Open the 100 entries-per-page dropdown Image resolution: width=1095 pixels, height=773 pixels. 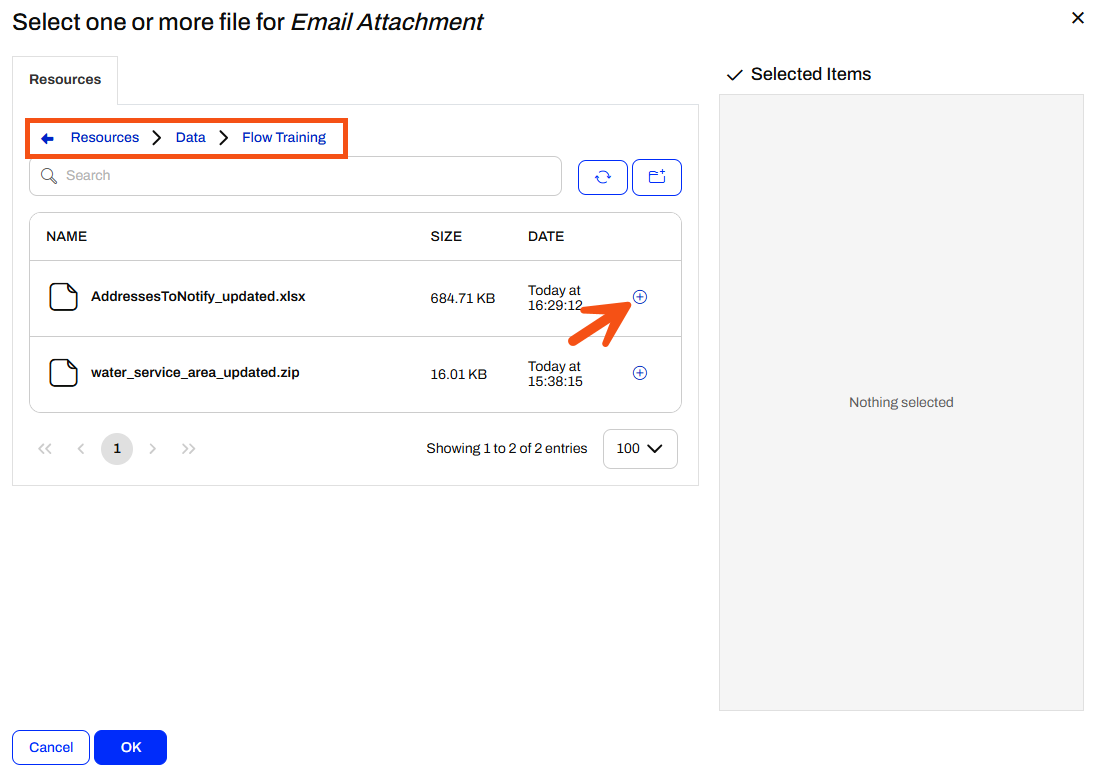pyautogui.click(x=640, y=448)
